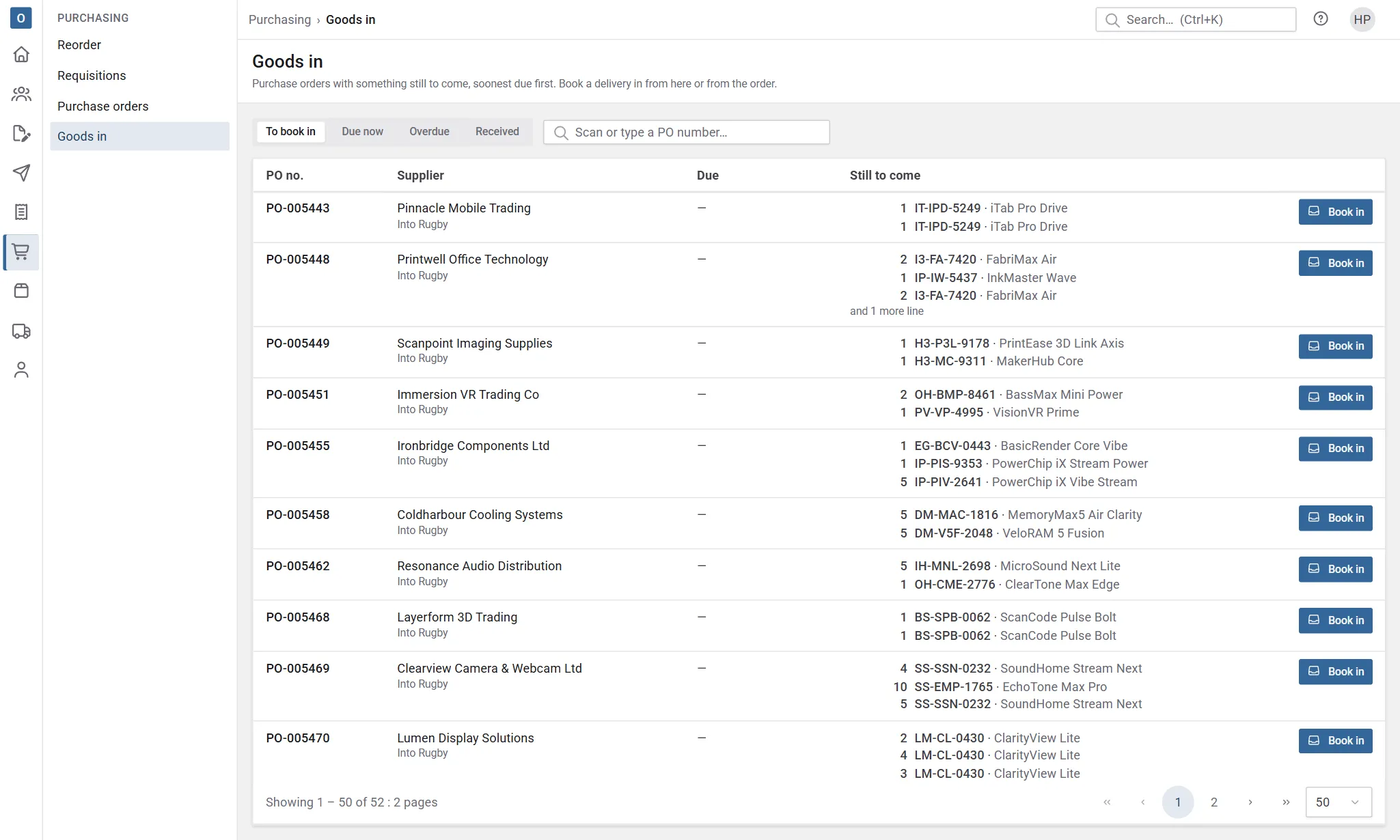This screenshot has height=840, width=1400.
Task: Open the single user icon in sidebar
Action: (21, 369)
